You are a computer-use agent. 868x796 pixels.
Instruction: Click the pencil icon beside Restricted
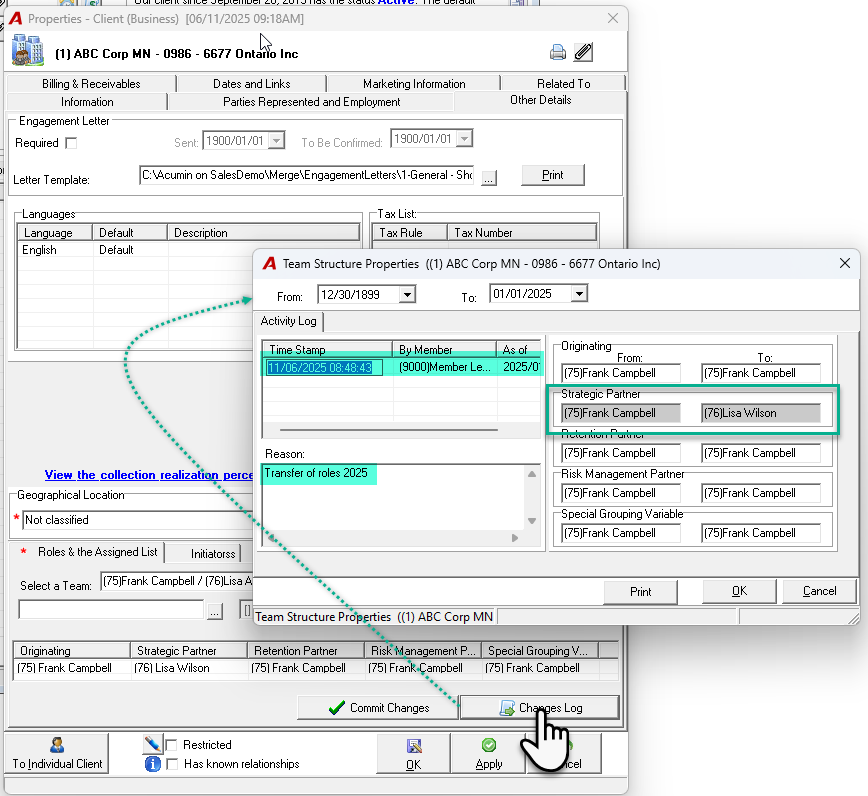coord(152,744)
